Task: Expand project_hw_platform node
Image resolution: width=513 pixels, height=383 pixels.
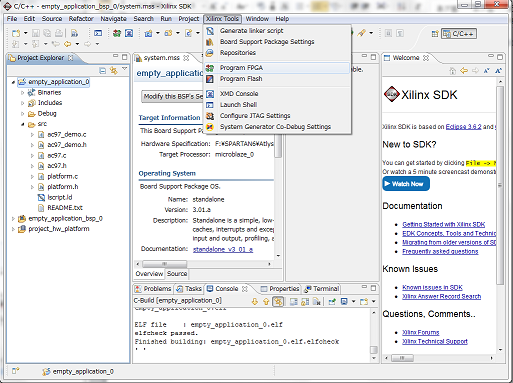Action: (x=13, y=229)
